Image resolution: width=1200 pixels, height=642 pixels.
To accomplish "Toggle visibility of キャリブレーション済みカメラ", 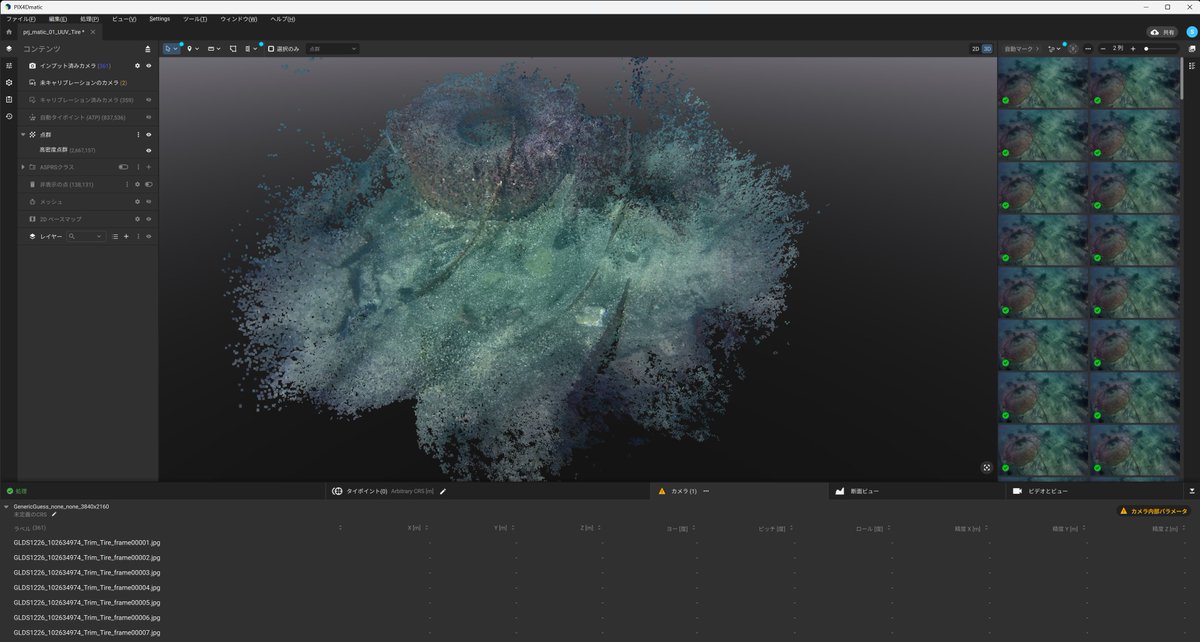I will (x=149, y=100).
